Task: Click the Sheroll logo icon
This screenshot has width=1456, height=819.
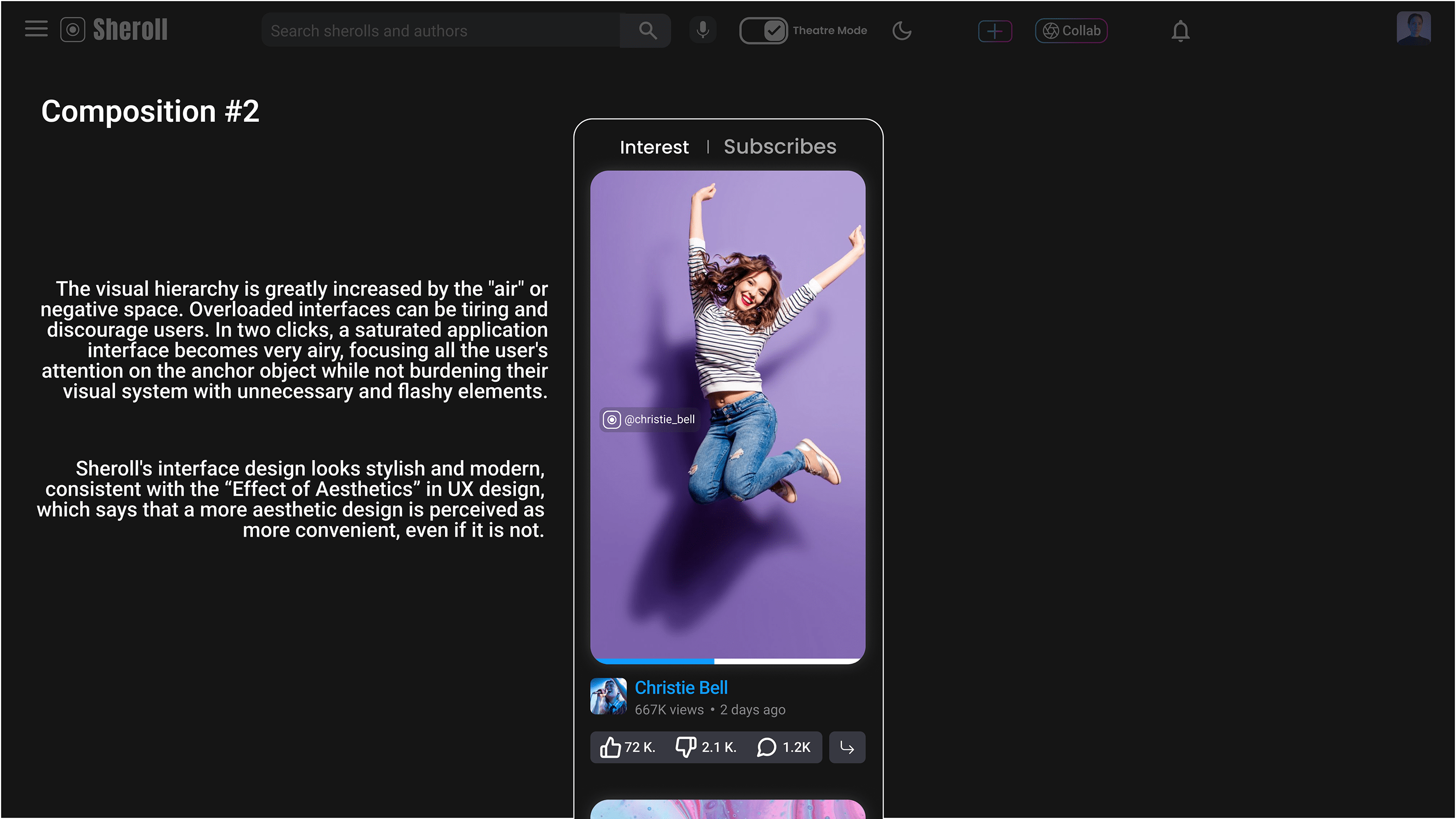Action: click(x=73, y=30)
